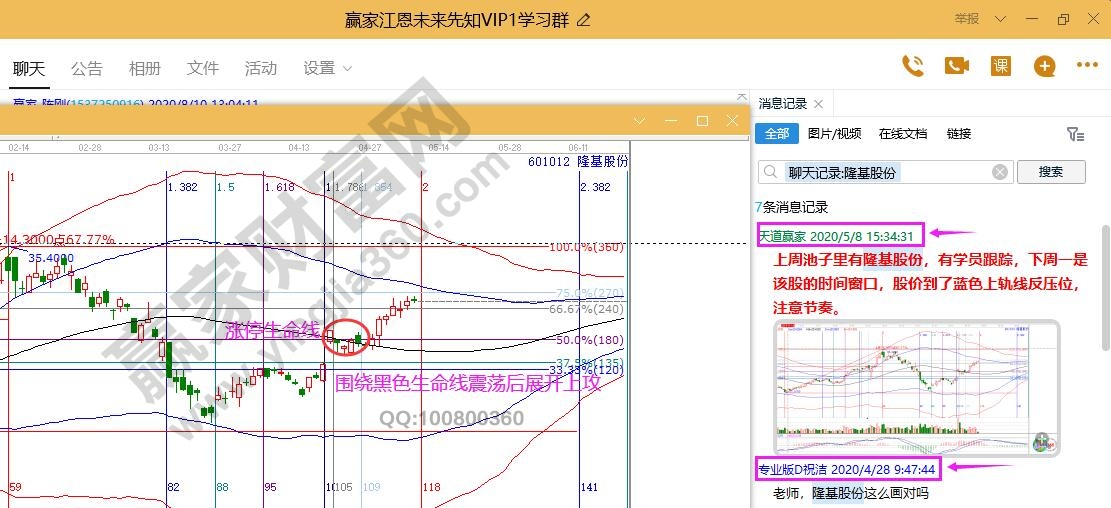The height and width of the screenshot is (508, 1111).
Task: Switch to the 公告 tab
Action: (x=87, y=69)
